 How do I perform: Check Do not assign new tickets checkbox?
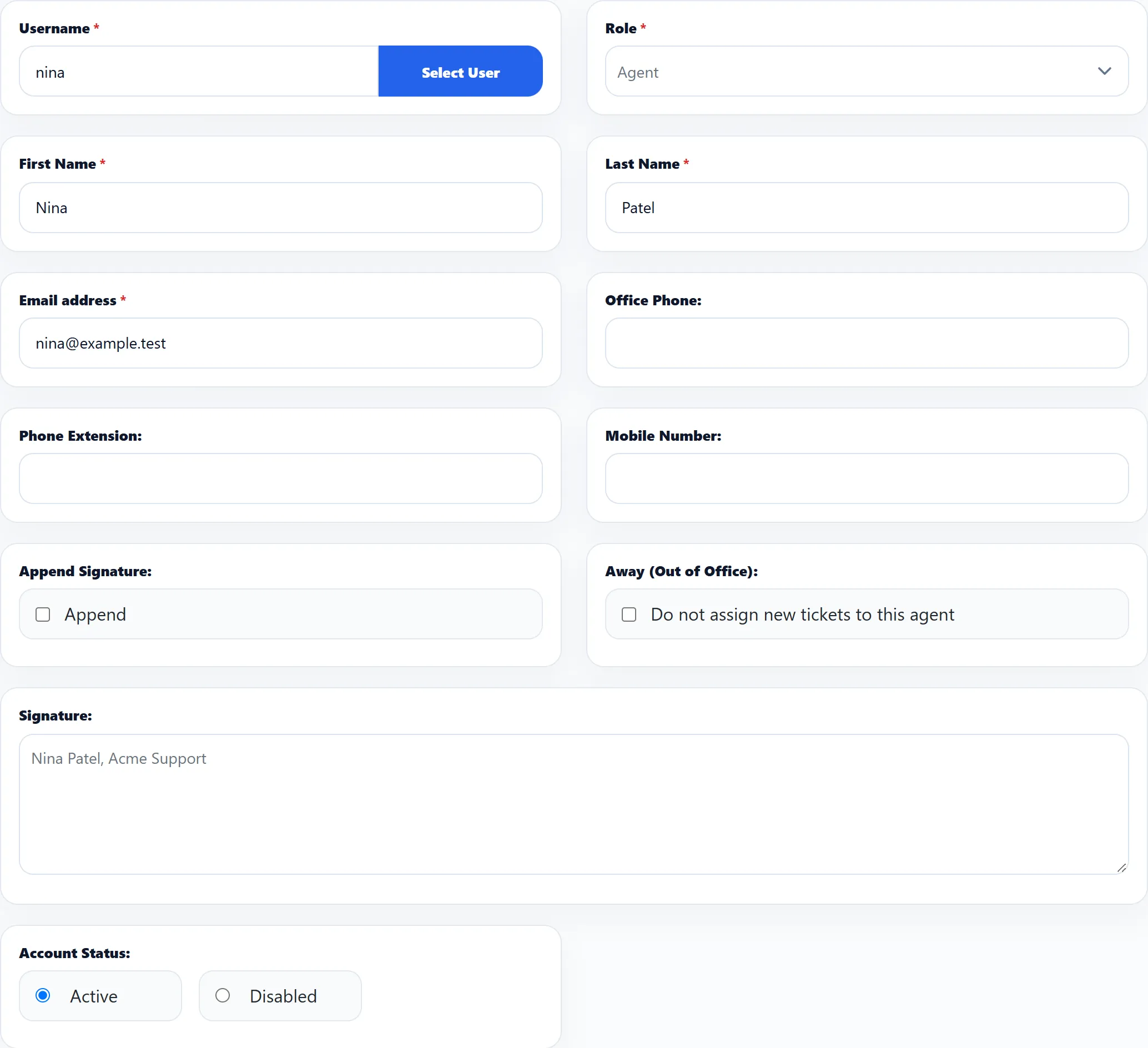click(x=628, y=614)
